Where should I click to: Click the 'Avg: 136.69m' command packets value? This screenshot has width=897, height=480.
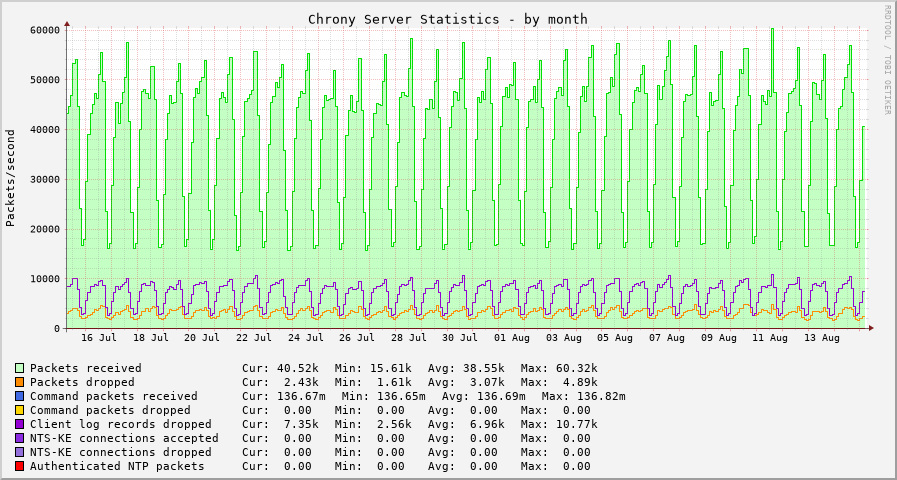[x=484, y=396]
